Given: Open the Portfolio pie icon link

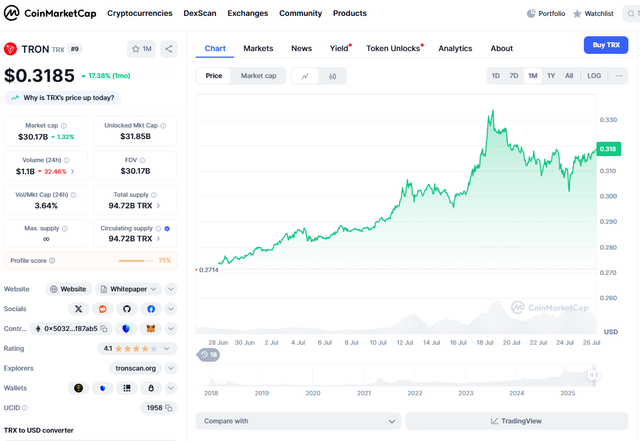Looking at the screenshot, I should point(546,13).
